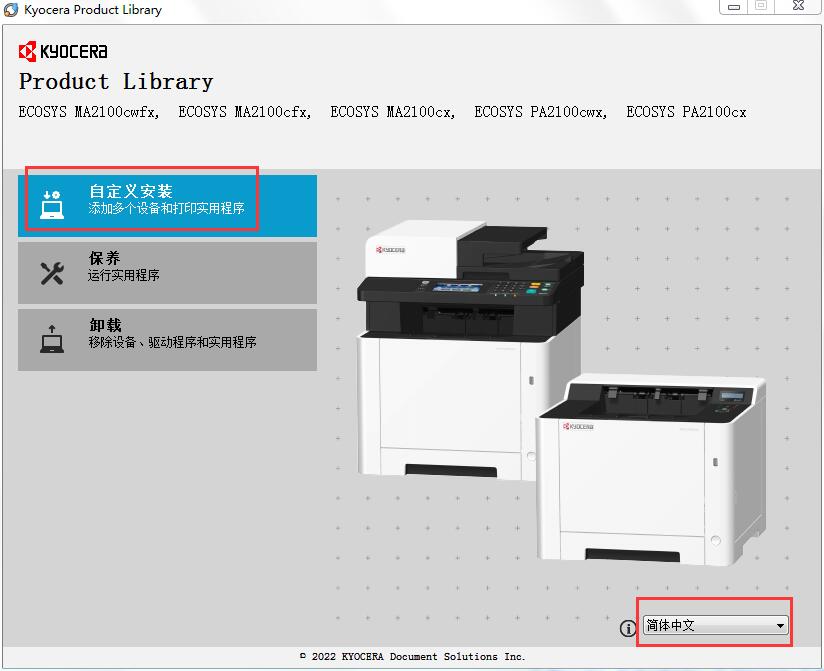Minimize the Kyocera Product Library window
Image resolution: width=824 pixels, height=671 pixels.
pos(734,7)
